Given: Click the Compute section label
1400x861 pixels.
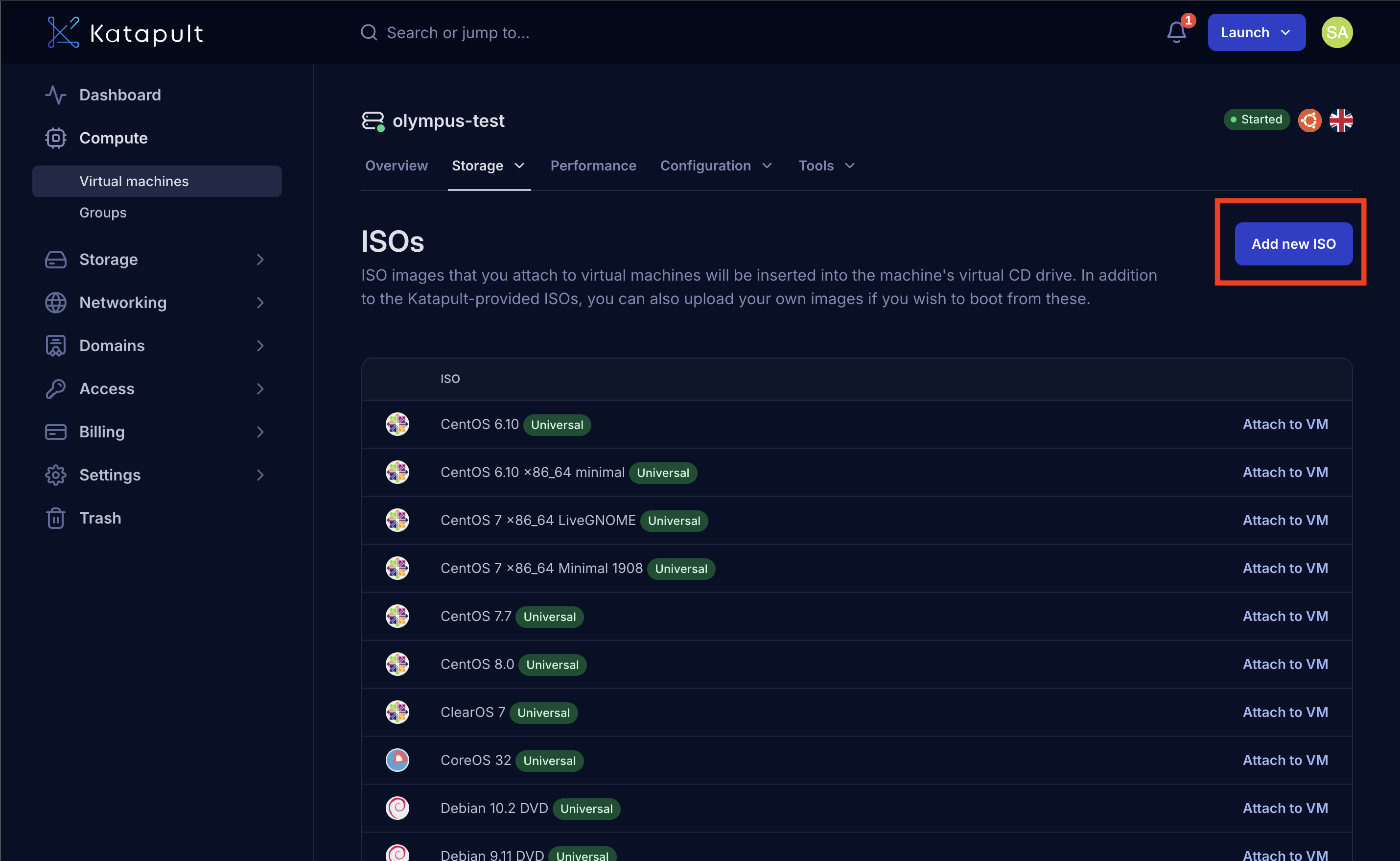Looking at the screenshot, I should click(x=113, y=138).
